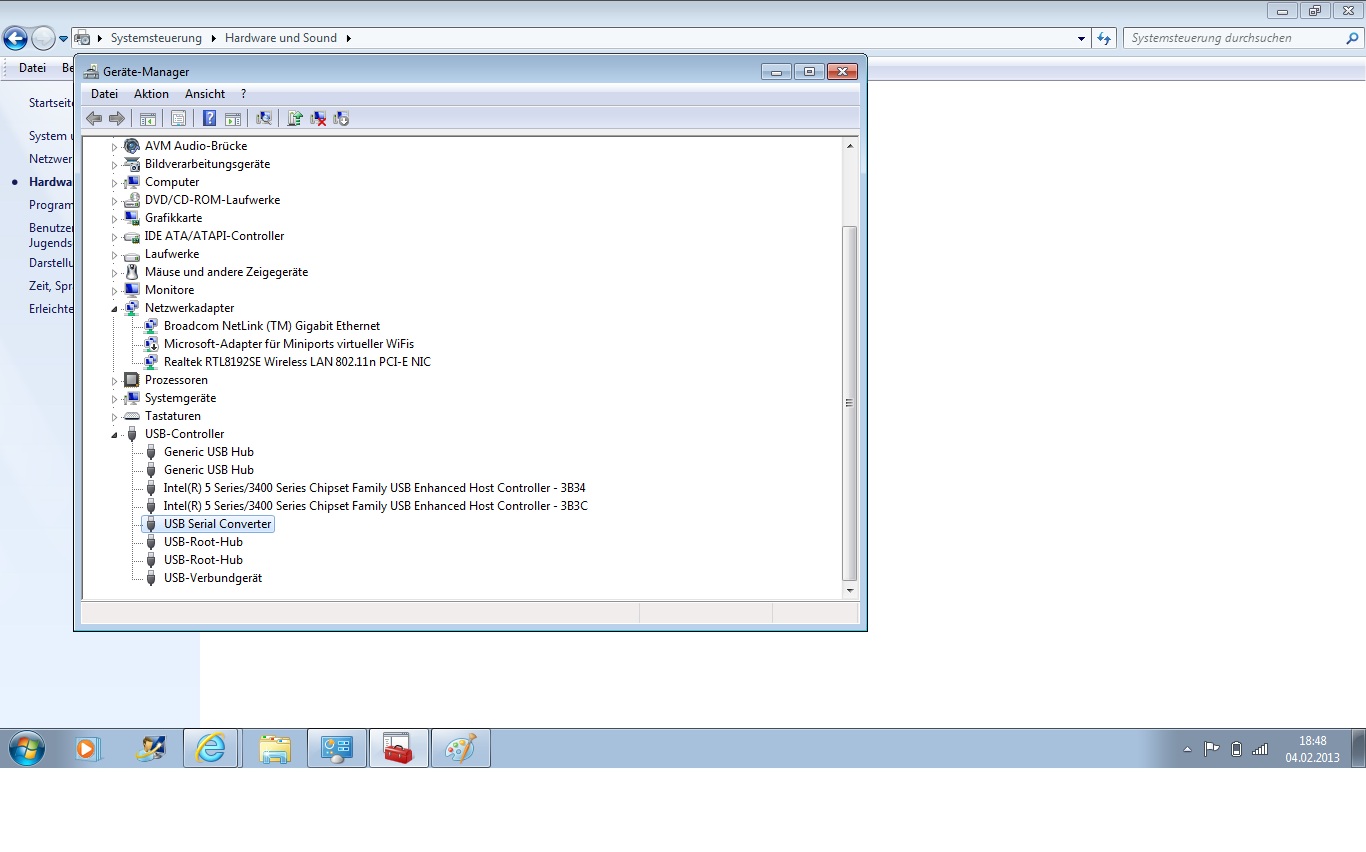Click the device list scrollbar thumb
Image resolution: width=1366 pixels, height=852 pixels.
point(850,403)
